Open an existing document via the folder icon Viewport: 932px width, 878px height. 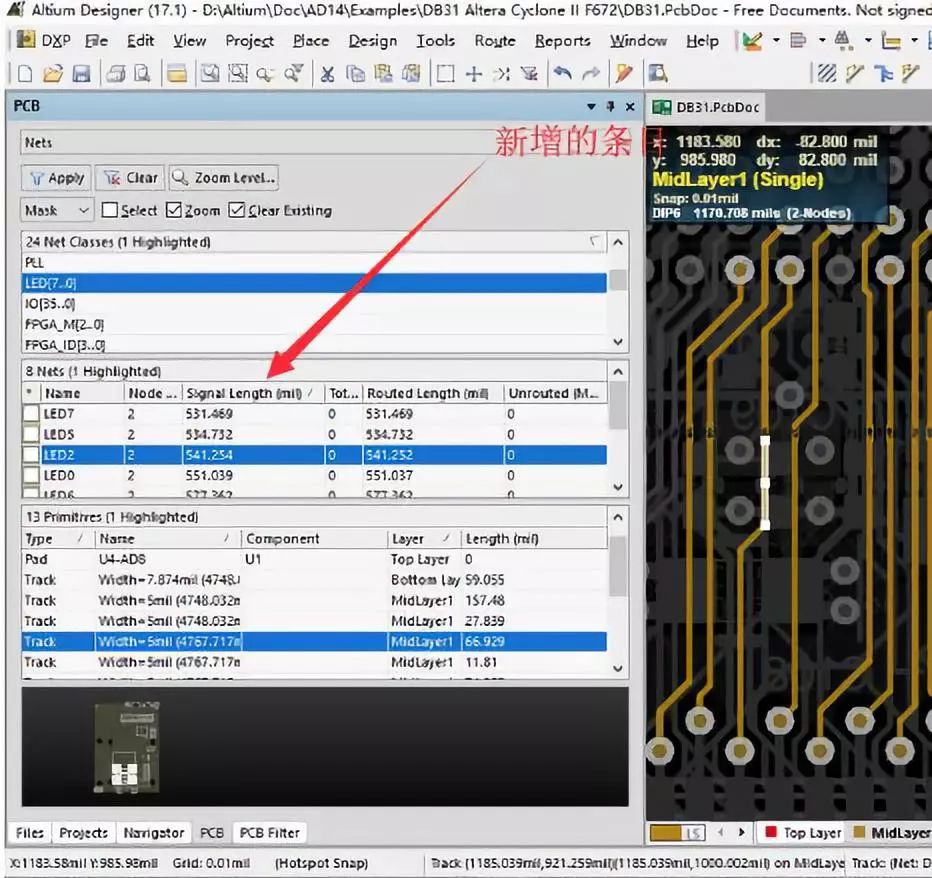click(x=53, y=74)
